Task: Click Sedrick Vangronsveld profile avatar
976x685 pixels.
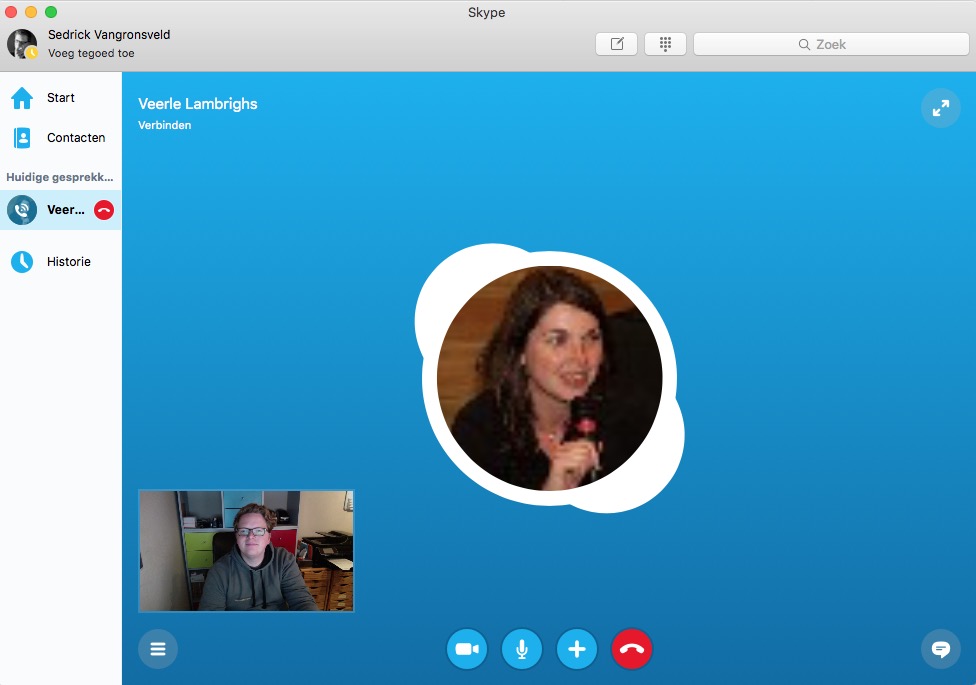Action: (22, 44)
